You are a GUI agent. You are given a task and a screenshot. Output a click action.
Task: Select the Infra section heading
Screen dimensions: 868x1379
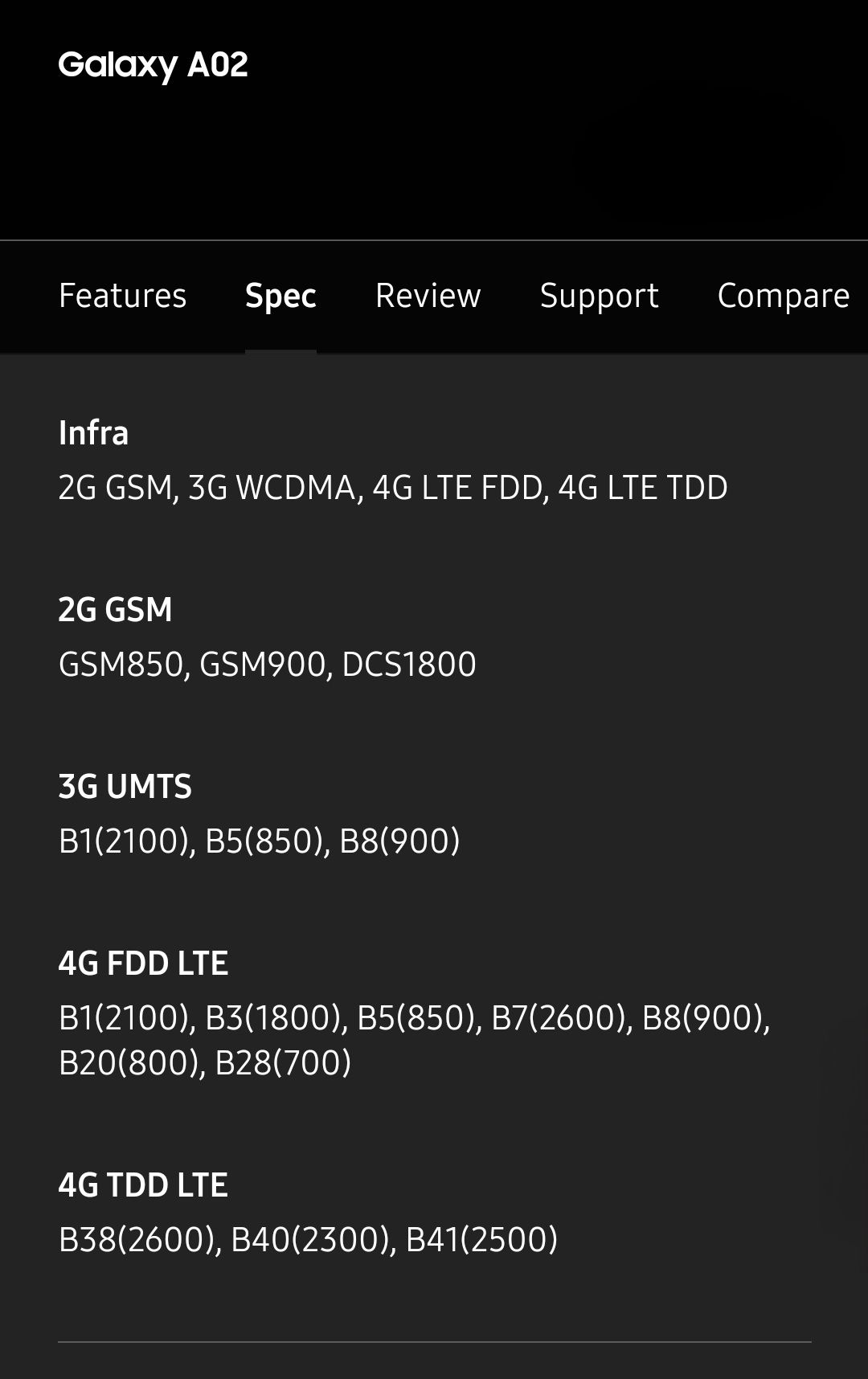(93, 433)
